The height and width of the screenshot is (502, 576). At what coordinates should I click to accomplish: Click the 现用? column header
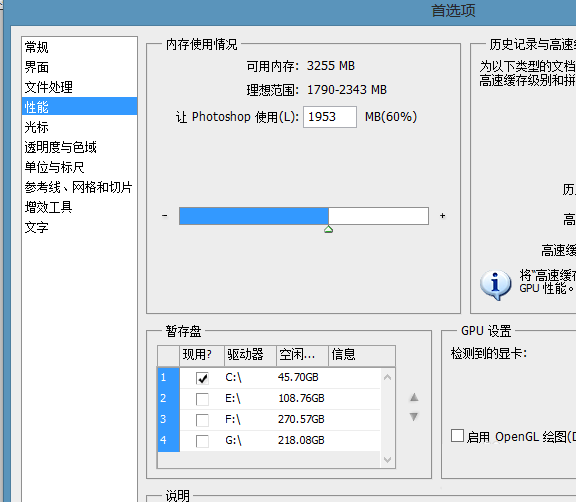[202, 355]
